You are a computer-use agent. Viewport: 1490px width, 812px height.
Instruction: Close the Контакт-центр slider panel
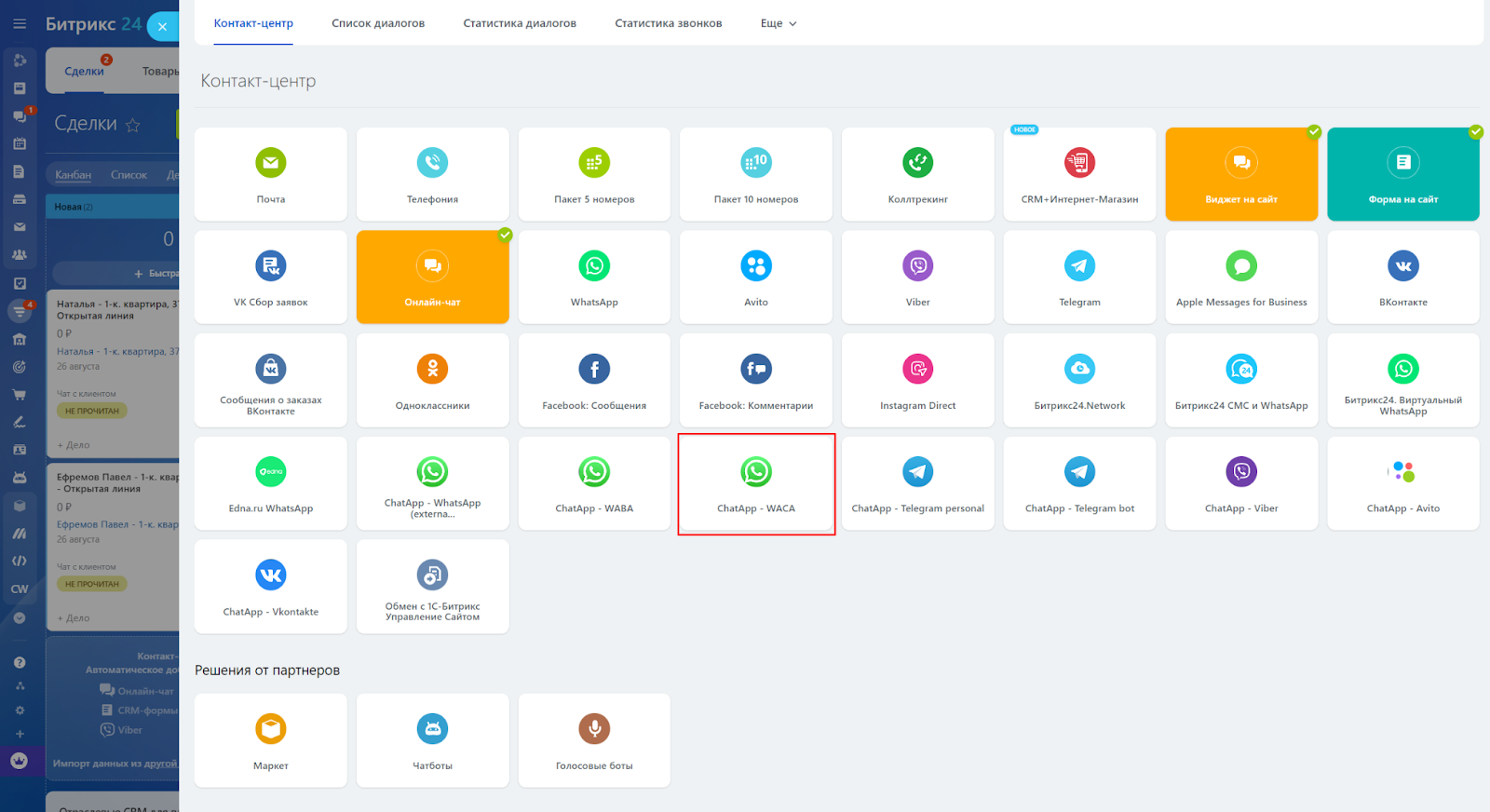(x=162, y=26)
